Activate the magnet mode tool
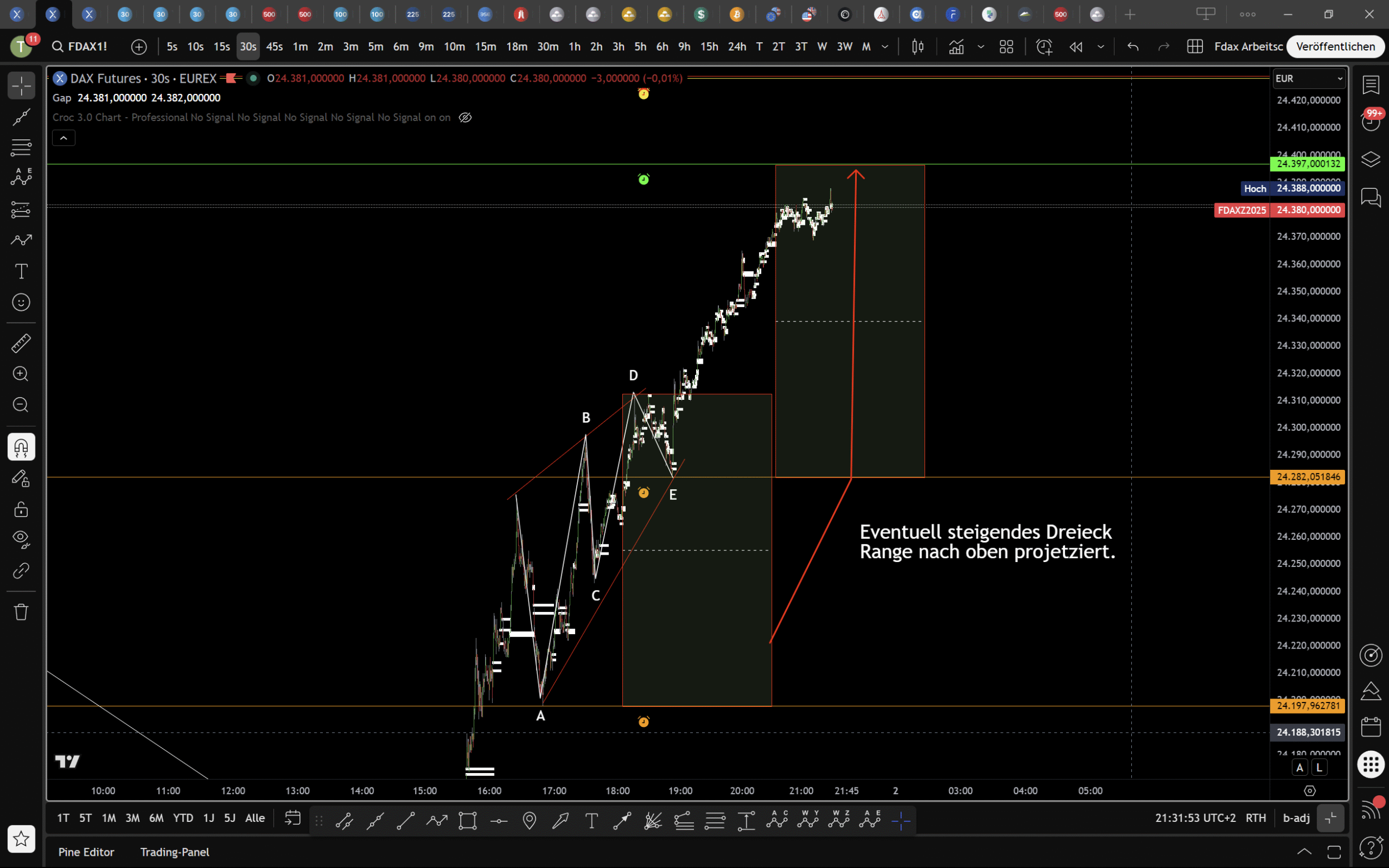 tap(21, 447)
